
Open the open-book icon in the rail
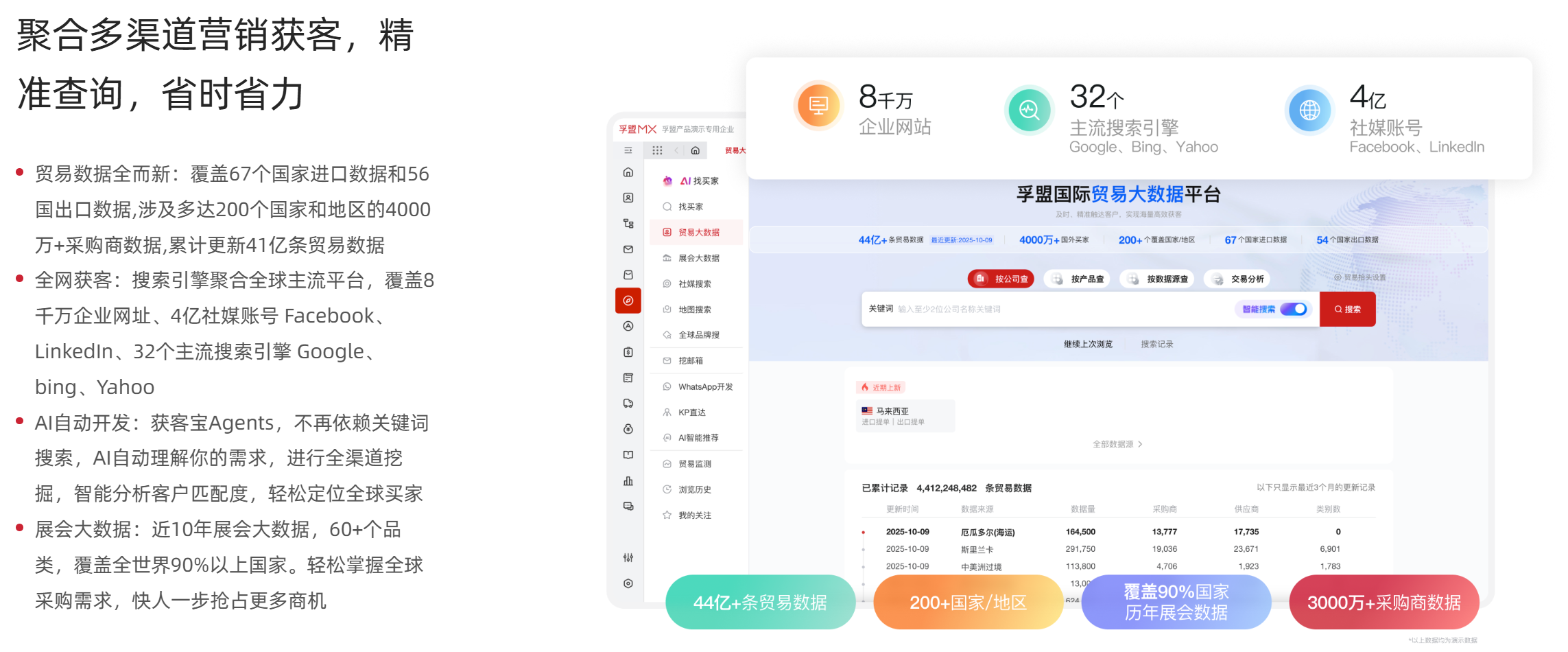(x=628, y=455)
